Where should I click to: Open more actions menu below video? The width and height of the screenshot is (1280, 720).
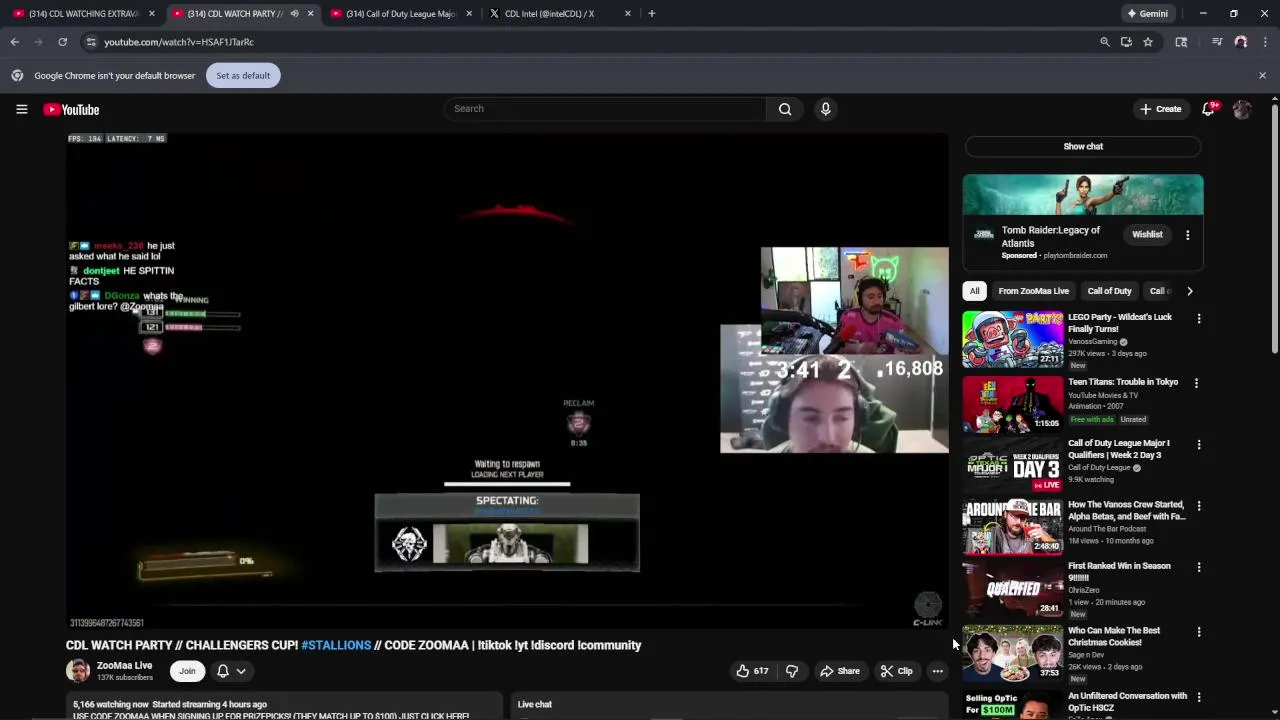(937, 671)
